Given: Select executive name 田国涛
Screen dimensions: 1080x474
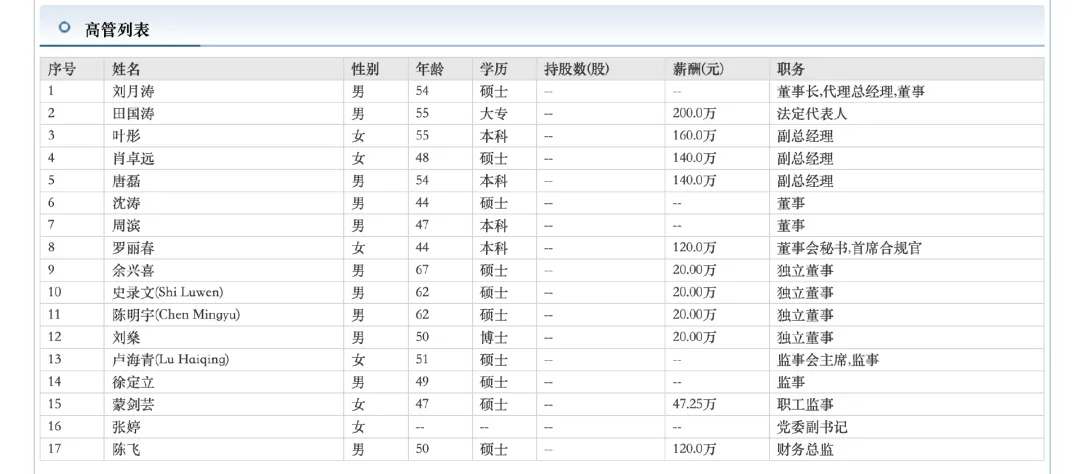Looking at the screenshot, I should point(134,114).
